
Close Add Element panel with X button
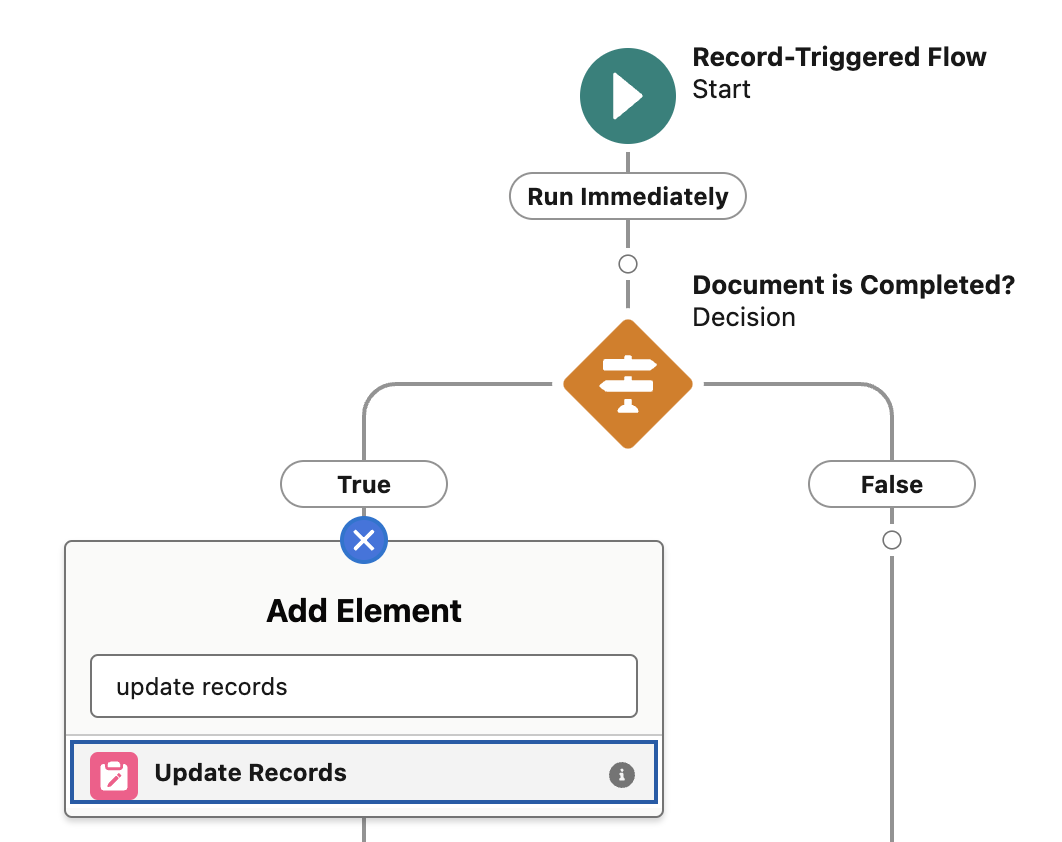pos(364,540)
